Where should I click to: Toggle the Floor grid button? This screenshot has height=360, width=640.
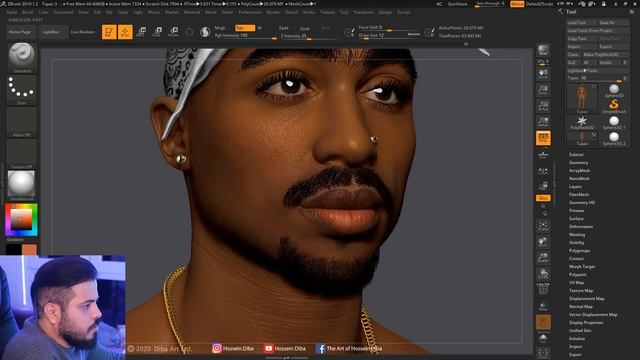[543, 155]
